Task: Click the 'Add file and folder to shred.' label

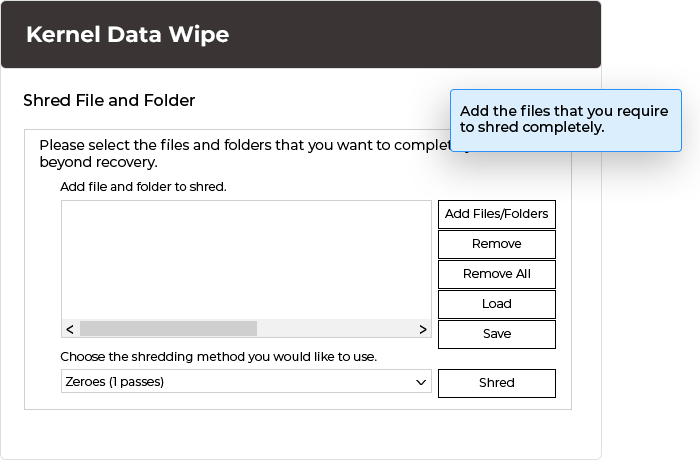Action: coord(143,187)
